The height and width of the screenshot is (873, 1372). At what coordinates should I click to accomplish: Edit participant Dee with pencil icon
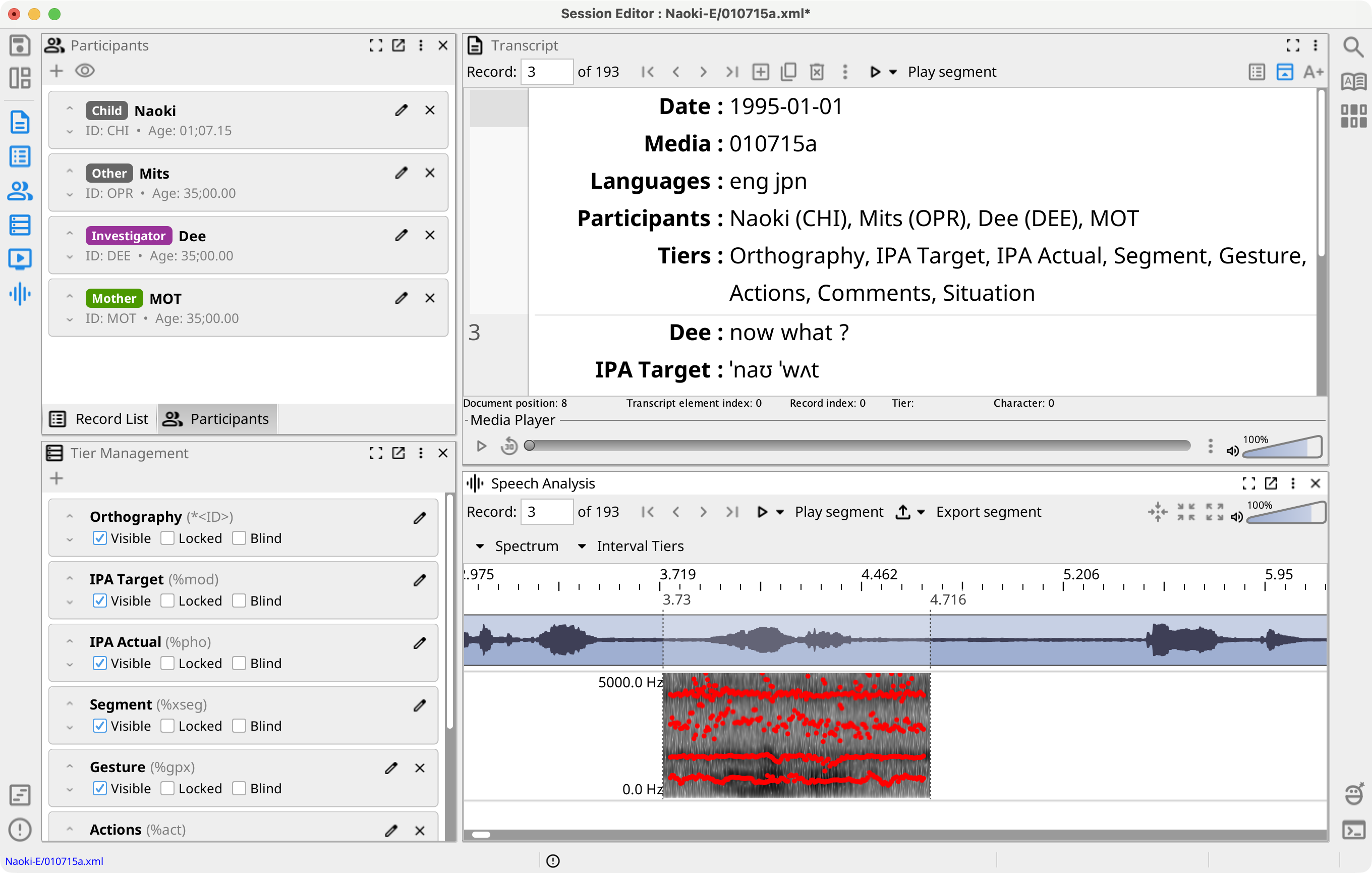[401, 235]
